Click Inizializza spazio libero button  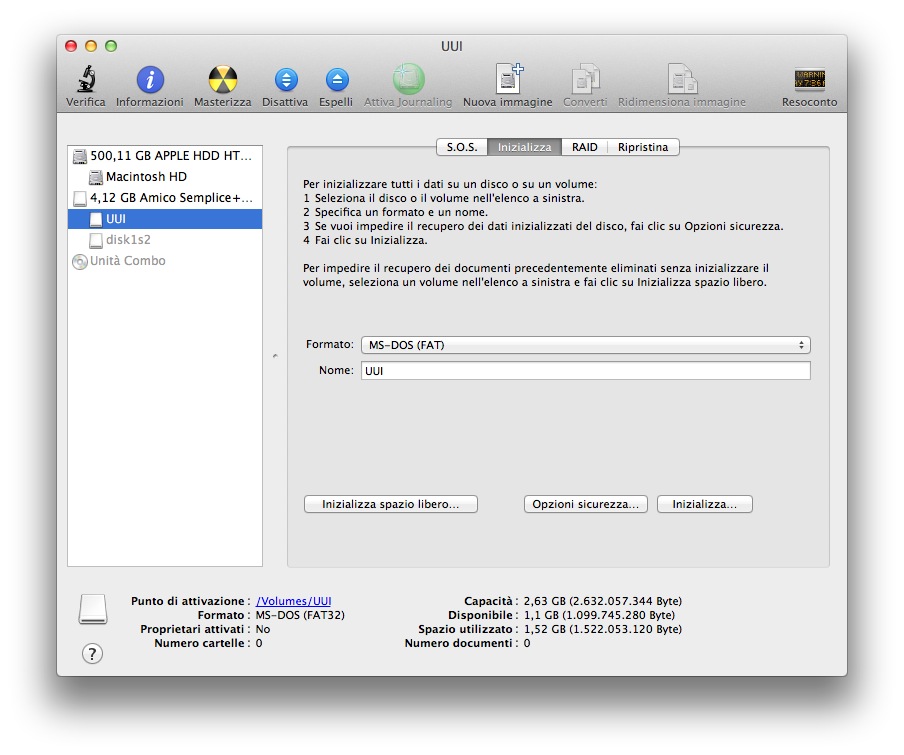[x=391, y=504]
